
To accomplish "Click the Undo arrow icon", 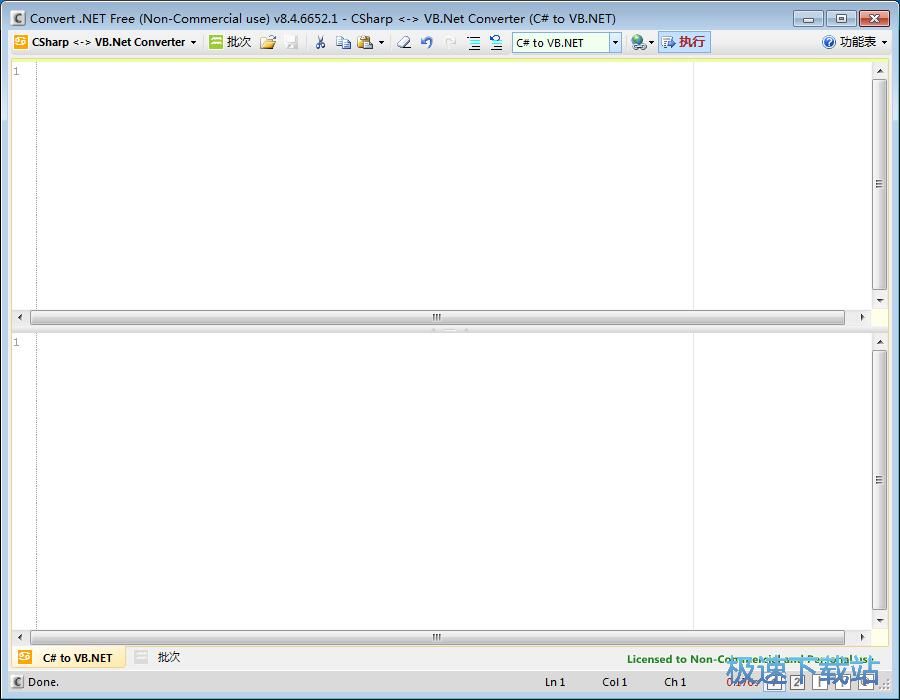I will tap(426, 42).
